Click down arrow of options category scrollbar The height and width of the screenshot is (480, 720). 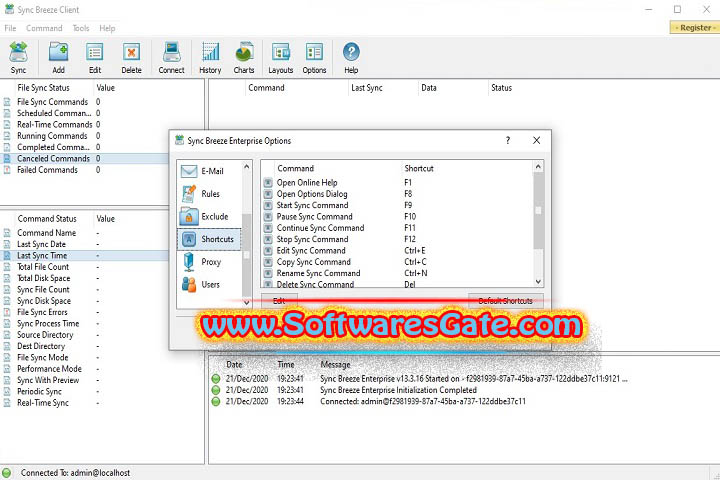click(247, 302)
